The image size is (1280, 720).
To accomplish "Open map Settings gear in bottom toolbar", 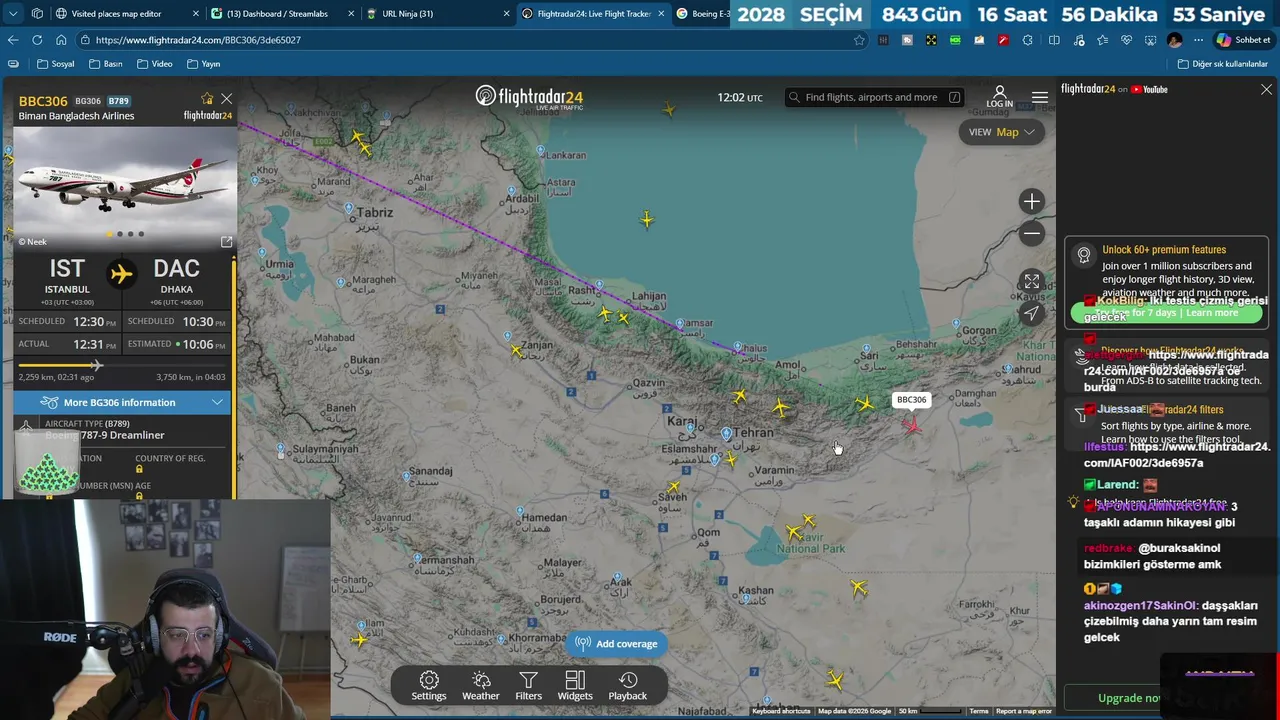I will [429, 686].
